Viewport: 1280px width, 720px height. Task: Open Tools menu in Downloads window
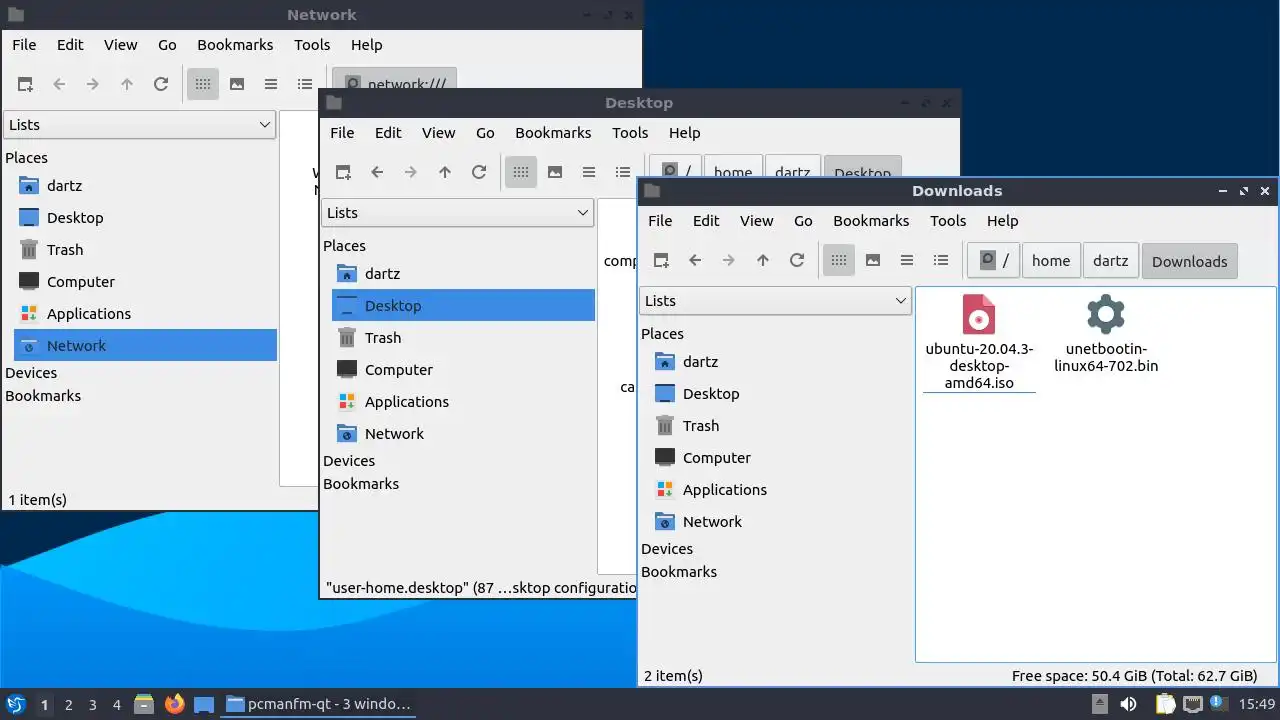point(948,221)
